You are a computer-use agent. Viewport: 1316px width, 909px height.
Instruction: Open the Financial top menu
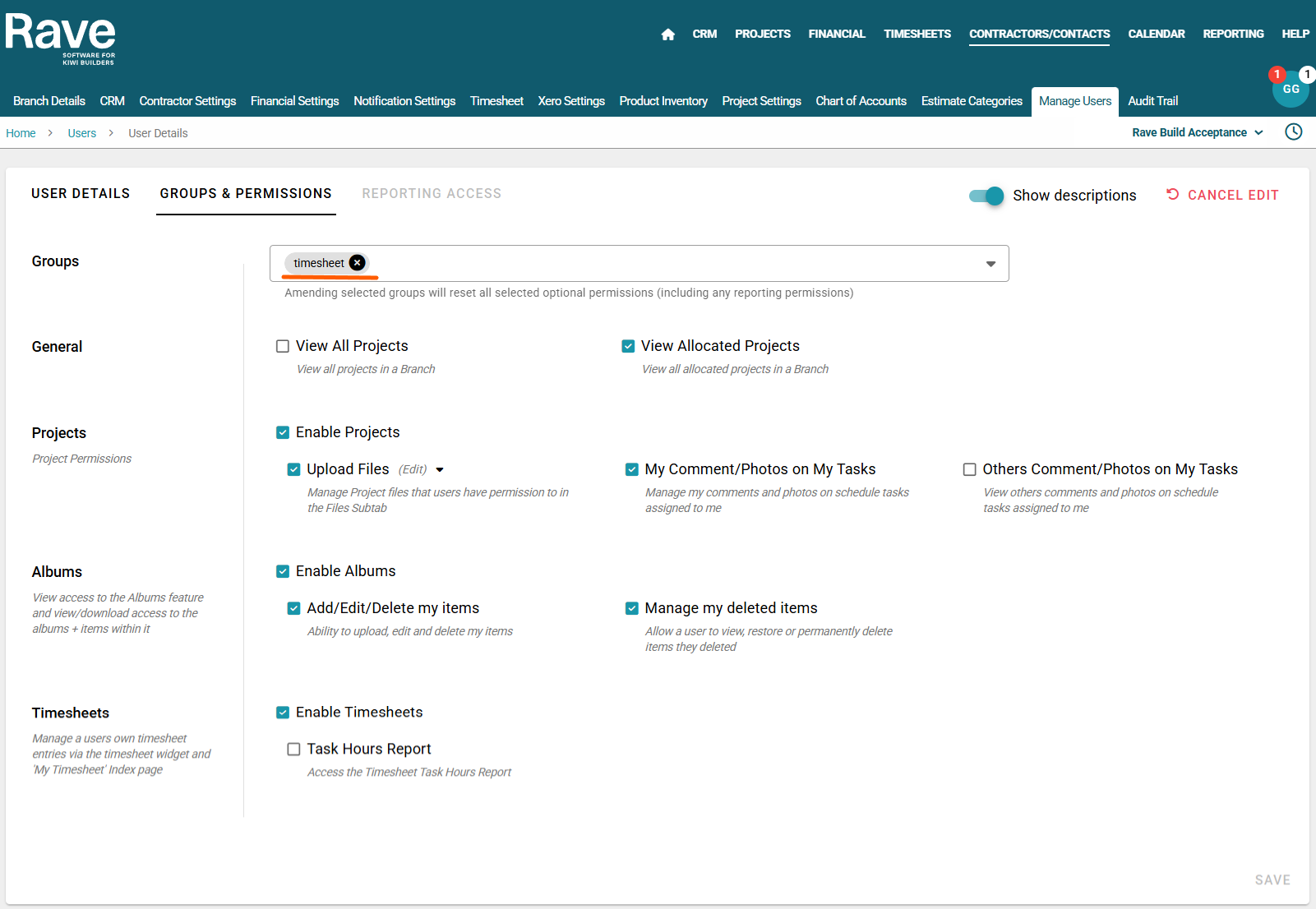(x=837, y=34)
